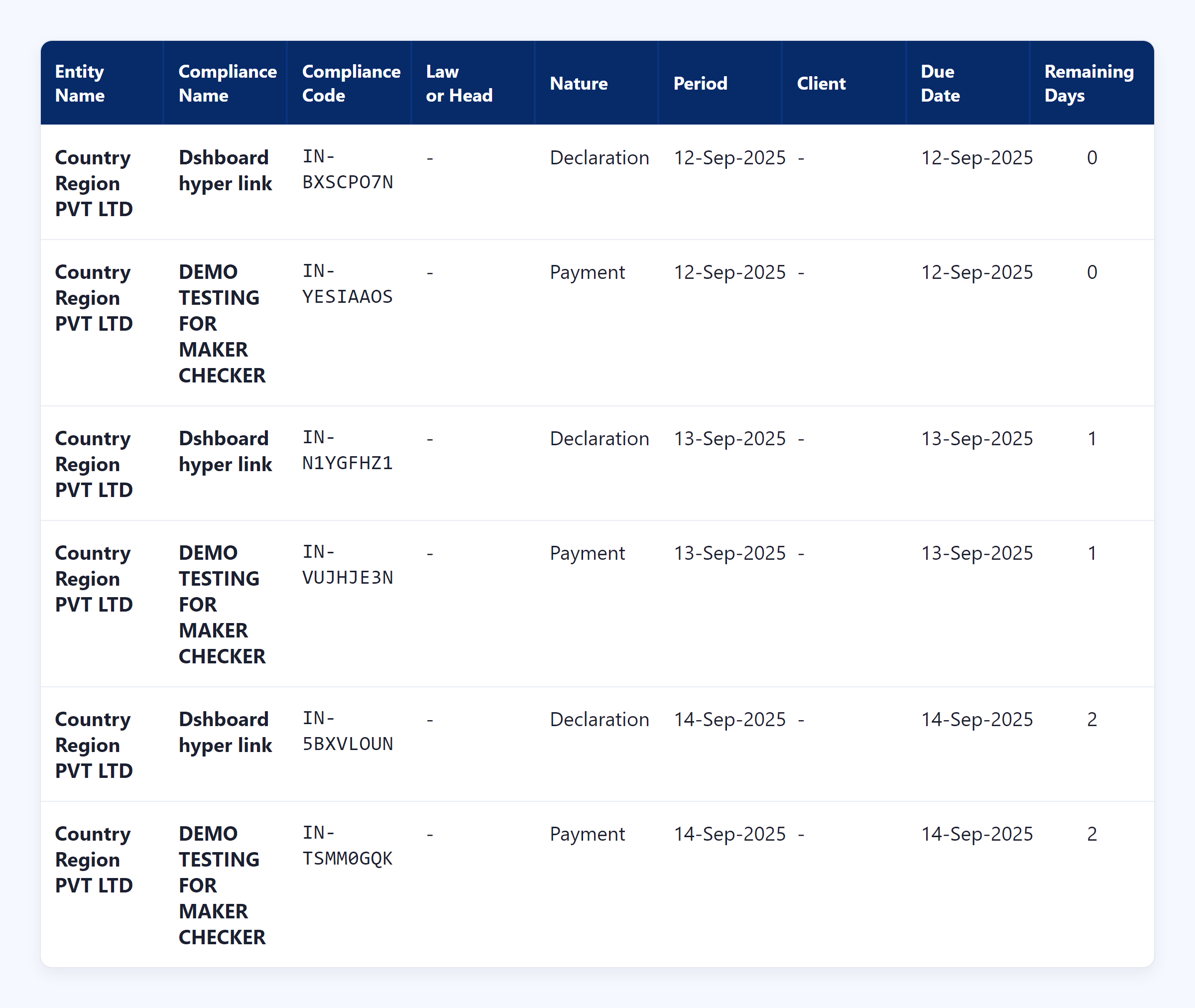Click the Client column header
The height and width of the screenshot is (1008, 1195).
point(821,84)
